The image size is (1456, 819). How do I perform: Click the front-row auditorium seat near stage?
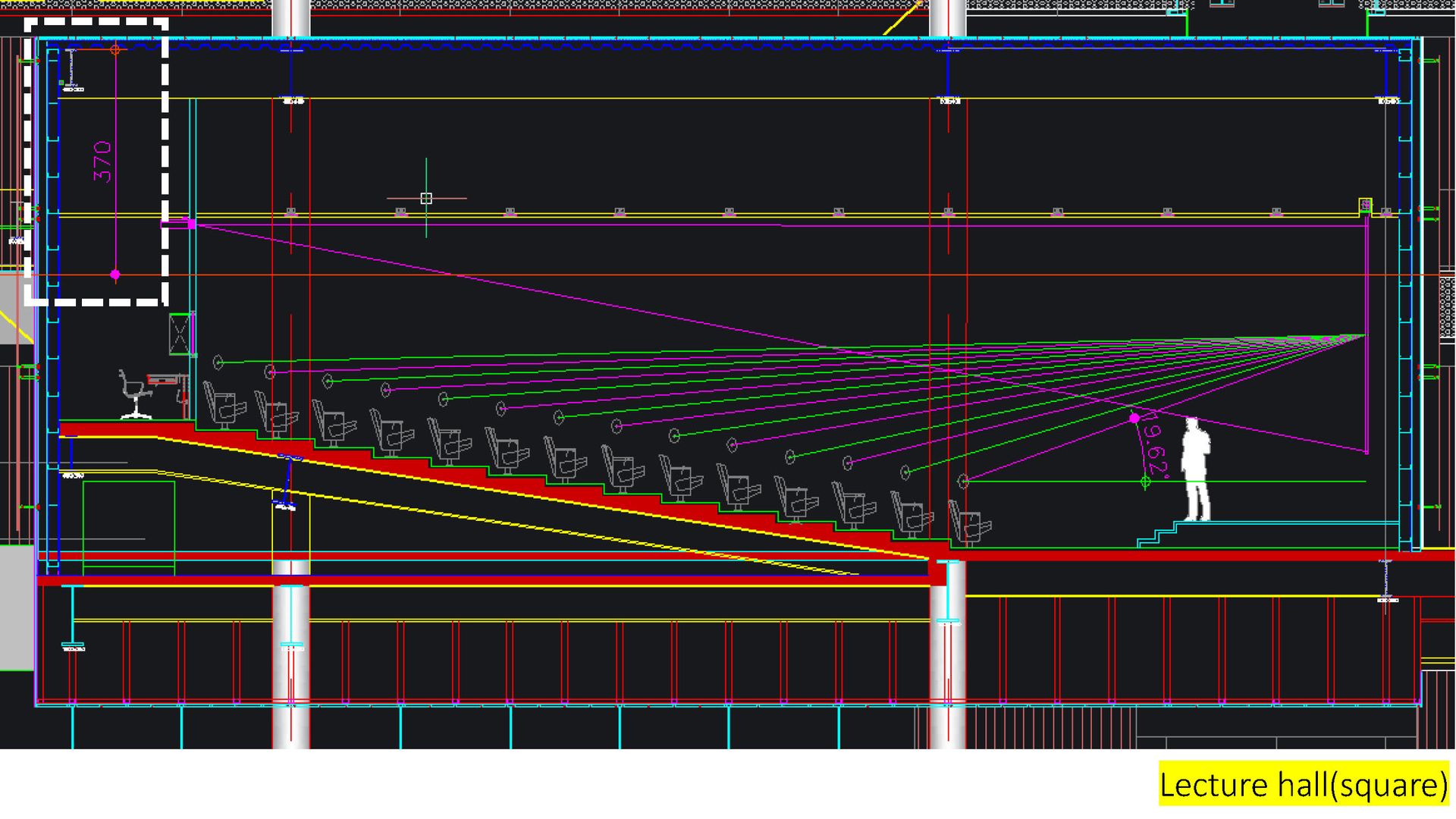click(x=971, y=525)
